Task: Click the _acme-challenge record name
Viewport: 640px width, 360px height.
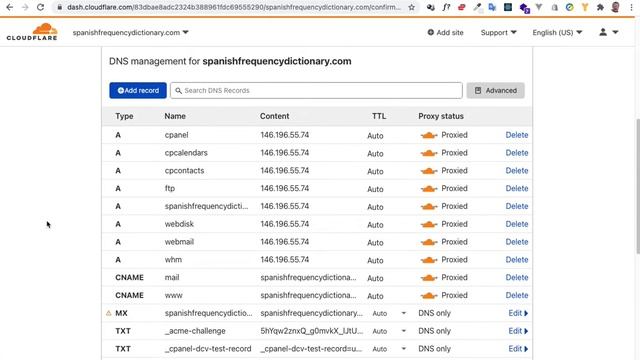Action: (x=195, y=331)
